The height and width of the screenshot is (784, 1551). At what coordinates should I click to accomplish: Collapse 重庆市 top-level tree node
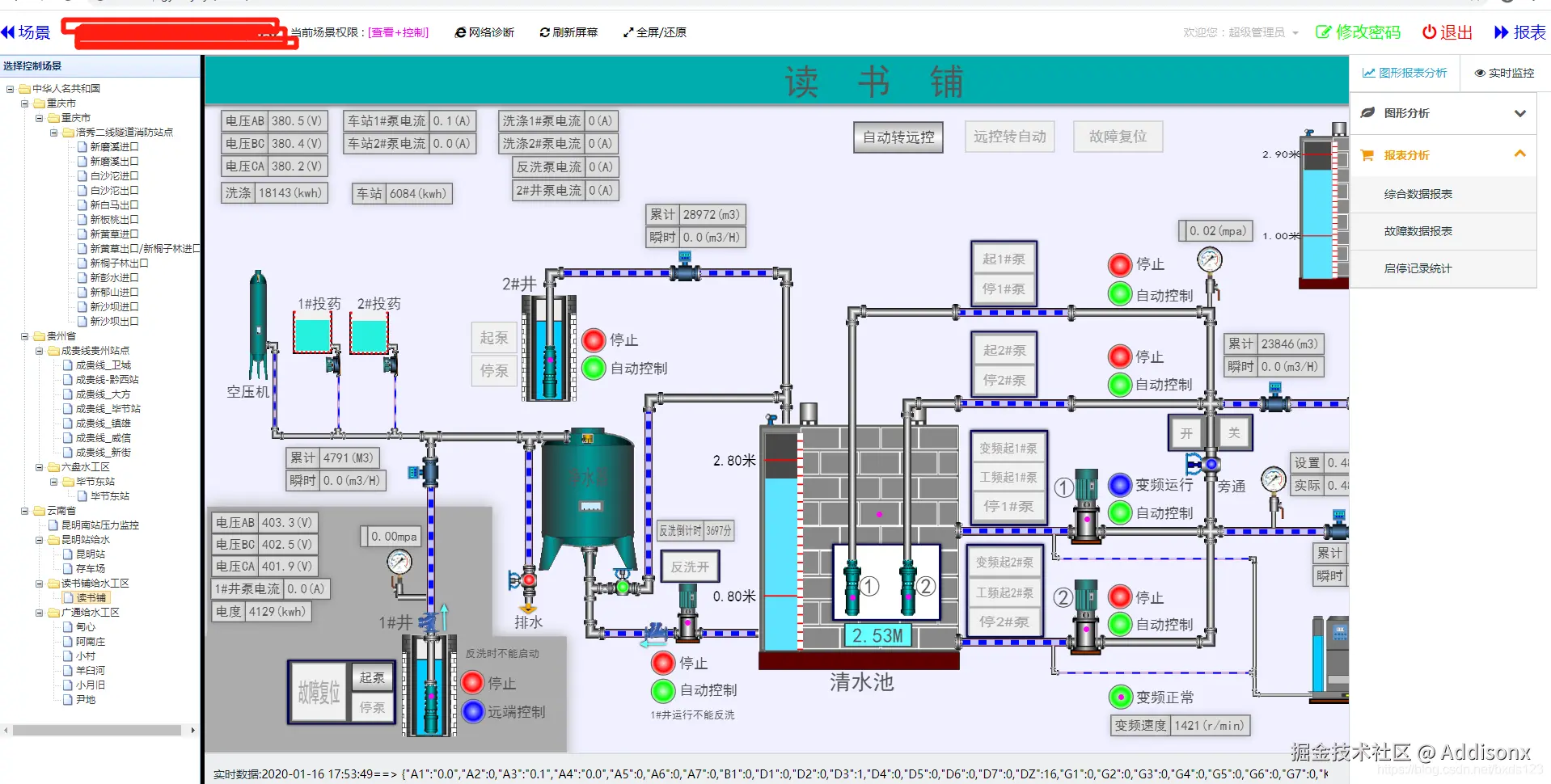[x=24, y=103]
